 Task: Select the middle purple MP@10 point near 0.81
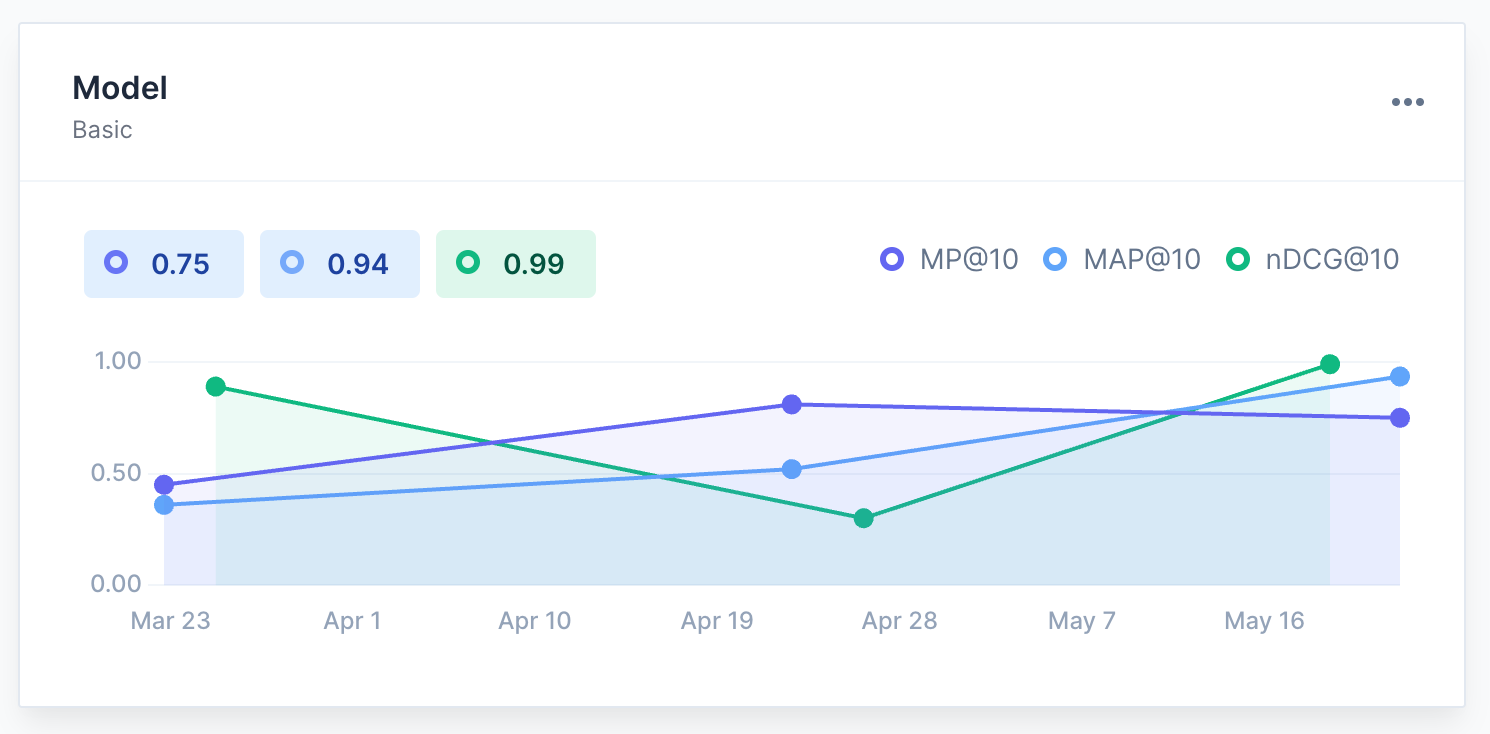coord(792,405)
